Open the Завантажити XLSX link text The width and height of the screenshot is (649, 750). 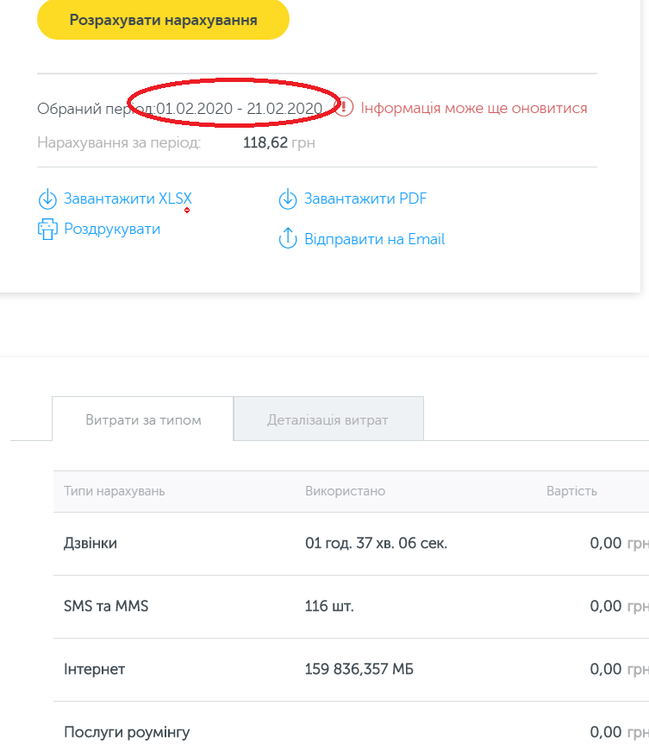(x=127, y=199)
